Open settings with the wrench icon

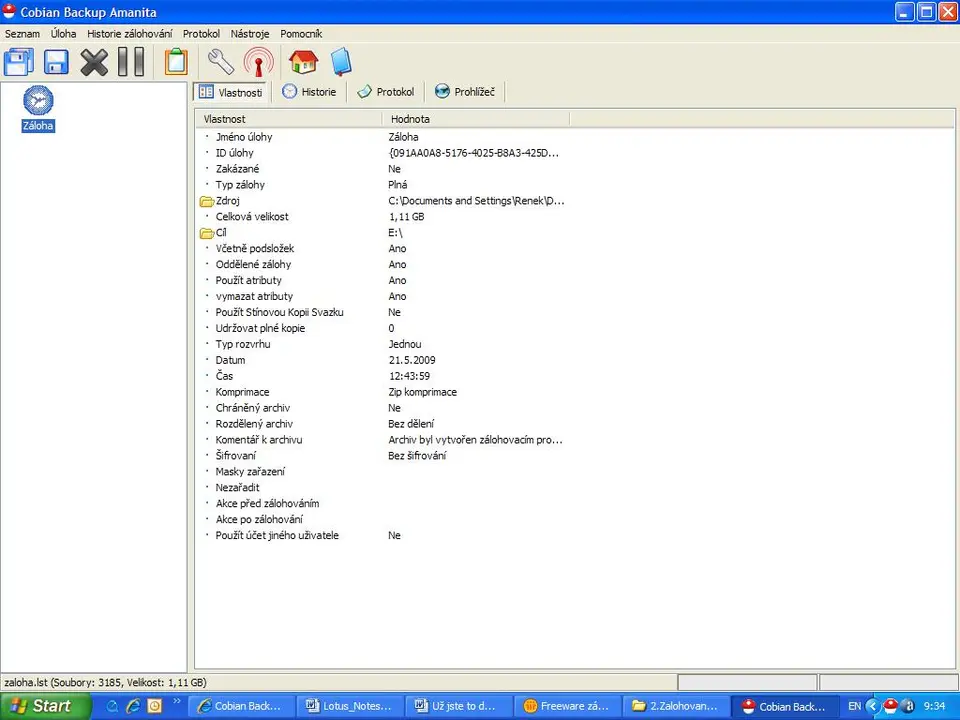[x=220, y=62]
